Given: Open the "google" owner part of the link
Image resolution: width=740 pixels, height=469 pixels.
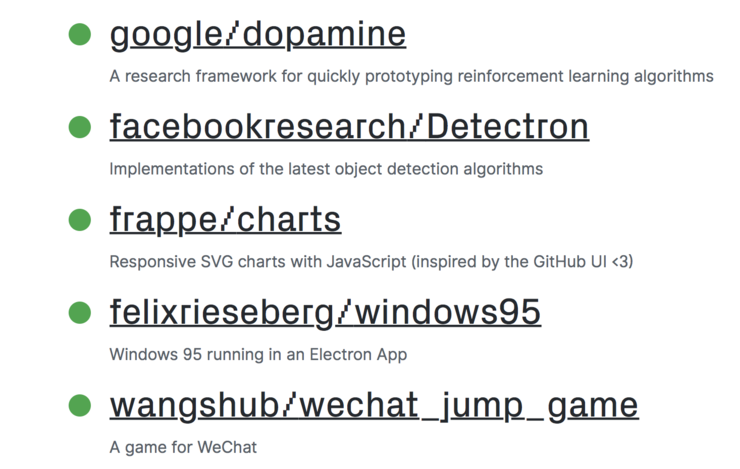Looking at the screenshot, I should (166, 35).
